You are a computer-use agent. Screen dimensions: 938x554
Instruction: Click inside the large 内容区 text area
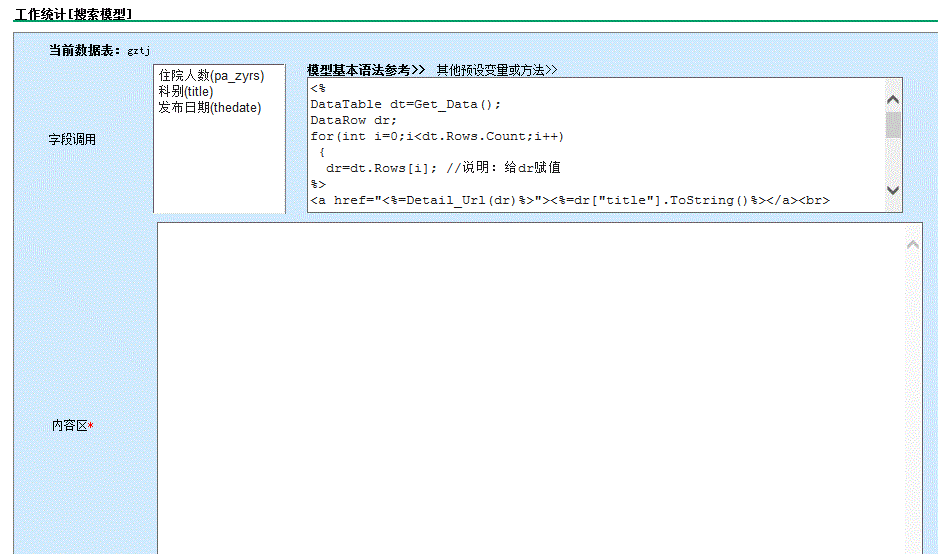[x=530, y=390]
